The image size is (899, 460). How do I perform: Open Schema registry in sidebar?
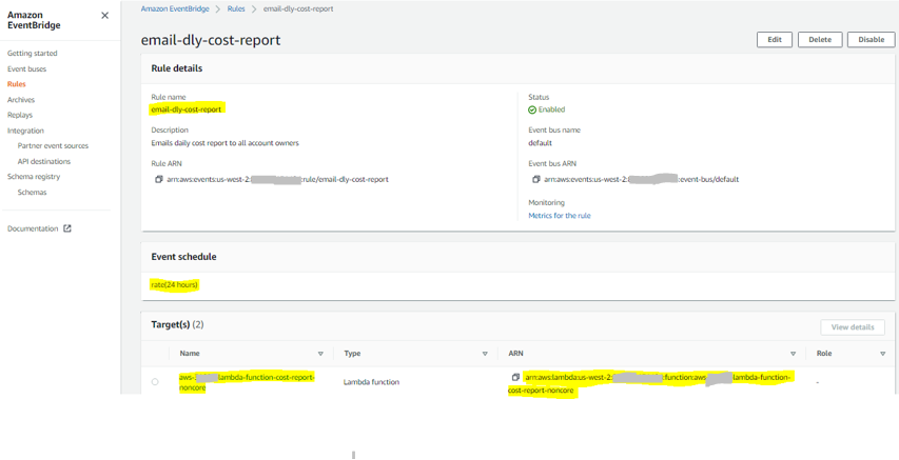pos(33,177)
